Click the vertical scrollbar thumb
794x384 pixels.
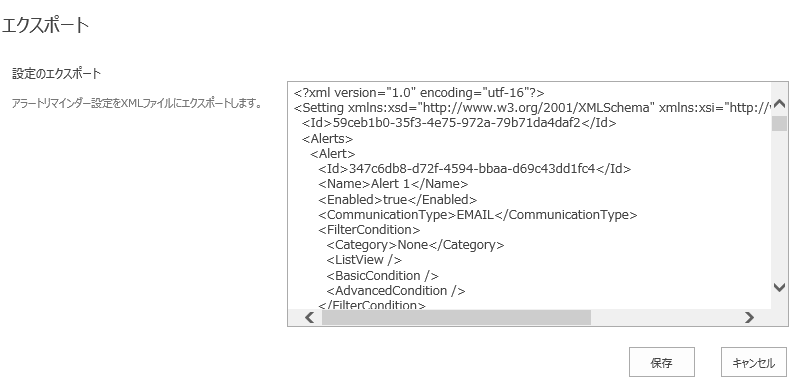[779, 123]
